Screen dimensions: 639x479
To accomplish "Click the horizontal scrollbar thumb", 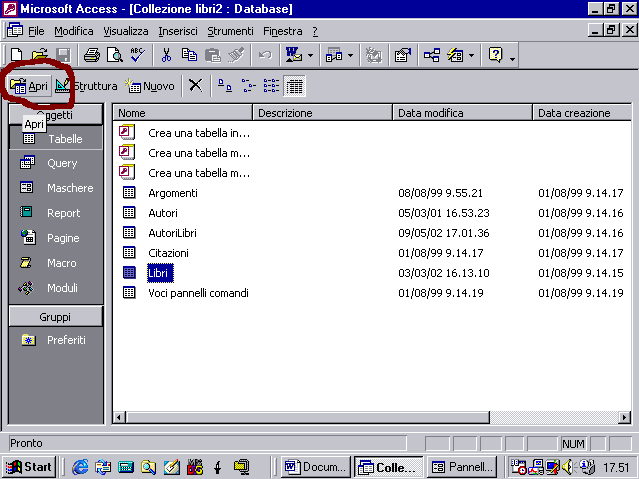I will coord(308,417).
